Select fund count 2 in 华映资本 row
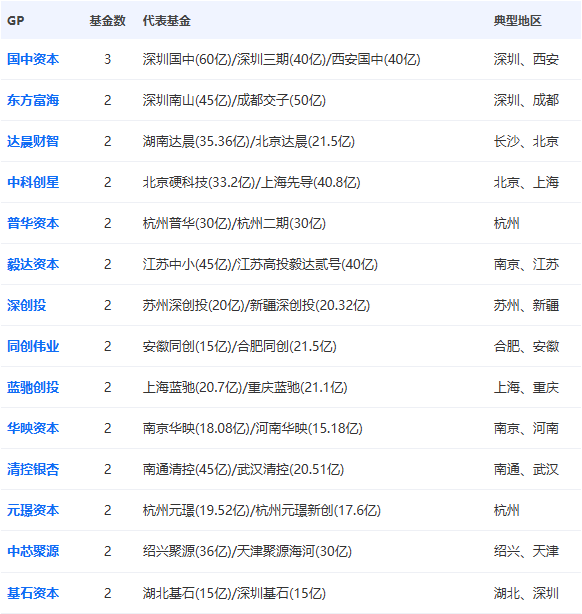The width and height of the screenshot is (582, 614). pyautogui.click(x=107, y=428)
